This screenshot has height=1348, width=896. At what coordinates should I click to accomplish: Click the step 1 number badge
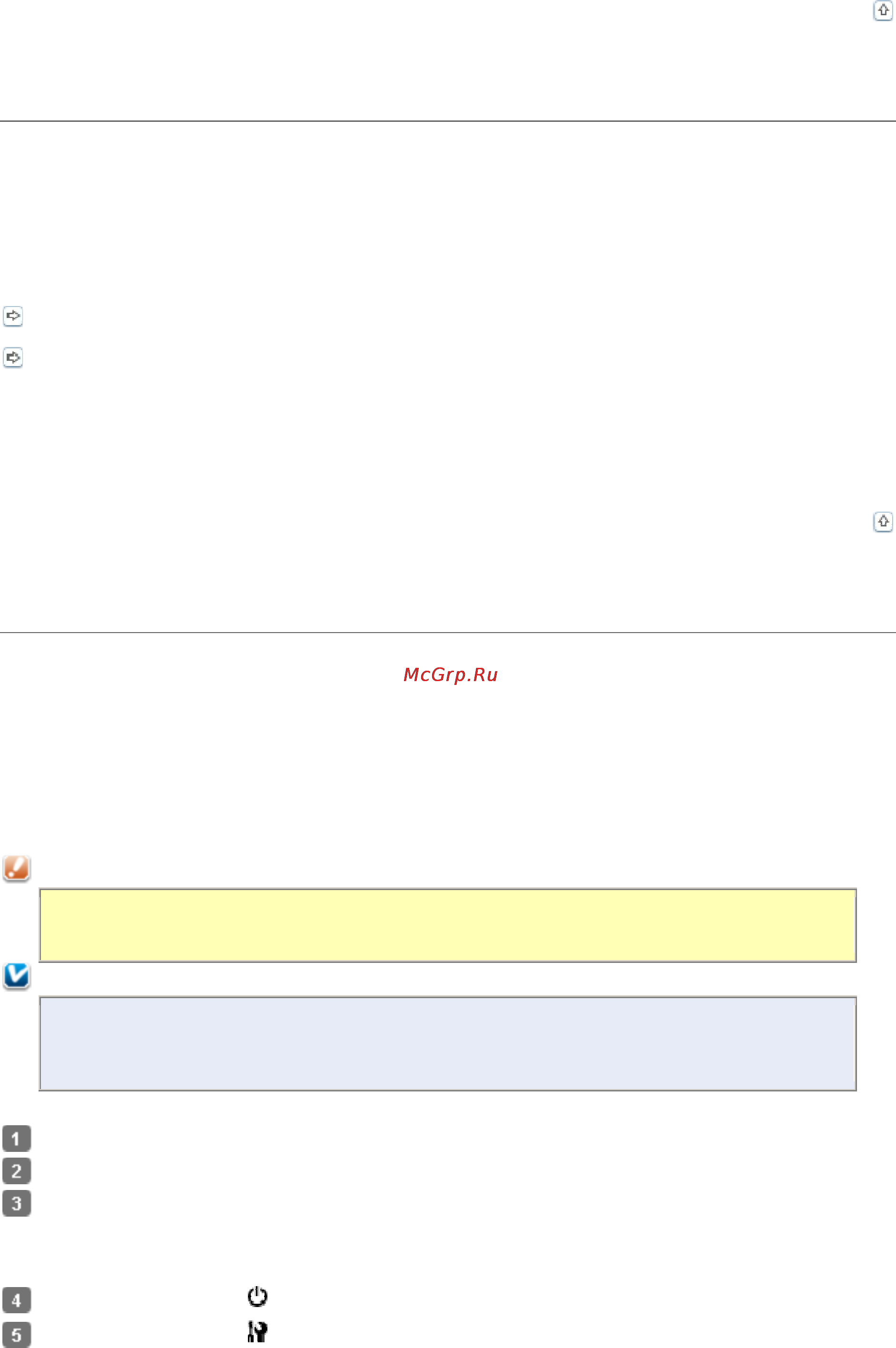[x=17, y=1139]
